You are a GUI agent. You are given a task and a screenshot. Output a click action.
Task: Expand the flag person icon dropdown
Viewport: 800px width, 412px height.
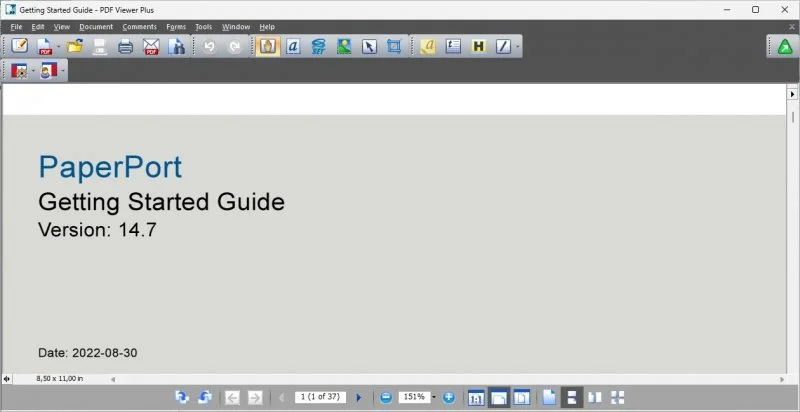[63, 71]
